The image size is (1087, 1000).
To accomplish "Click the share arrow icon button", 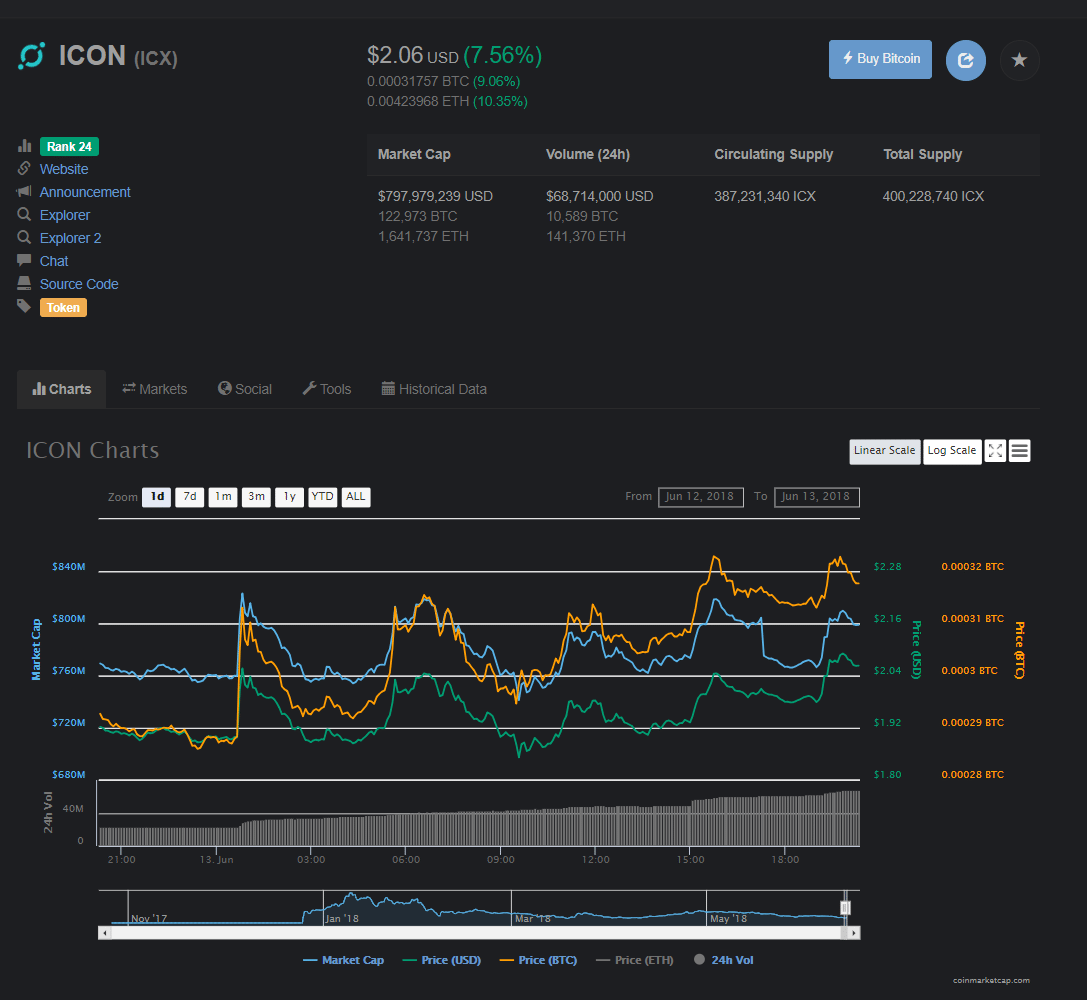I will [965, 60].
